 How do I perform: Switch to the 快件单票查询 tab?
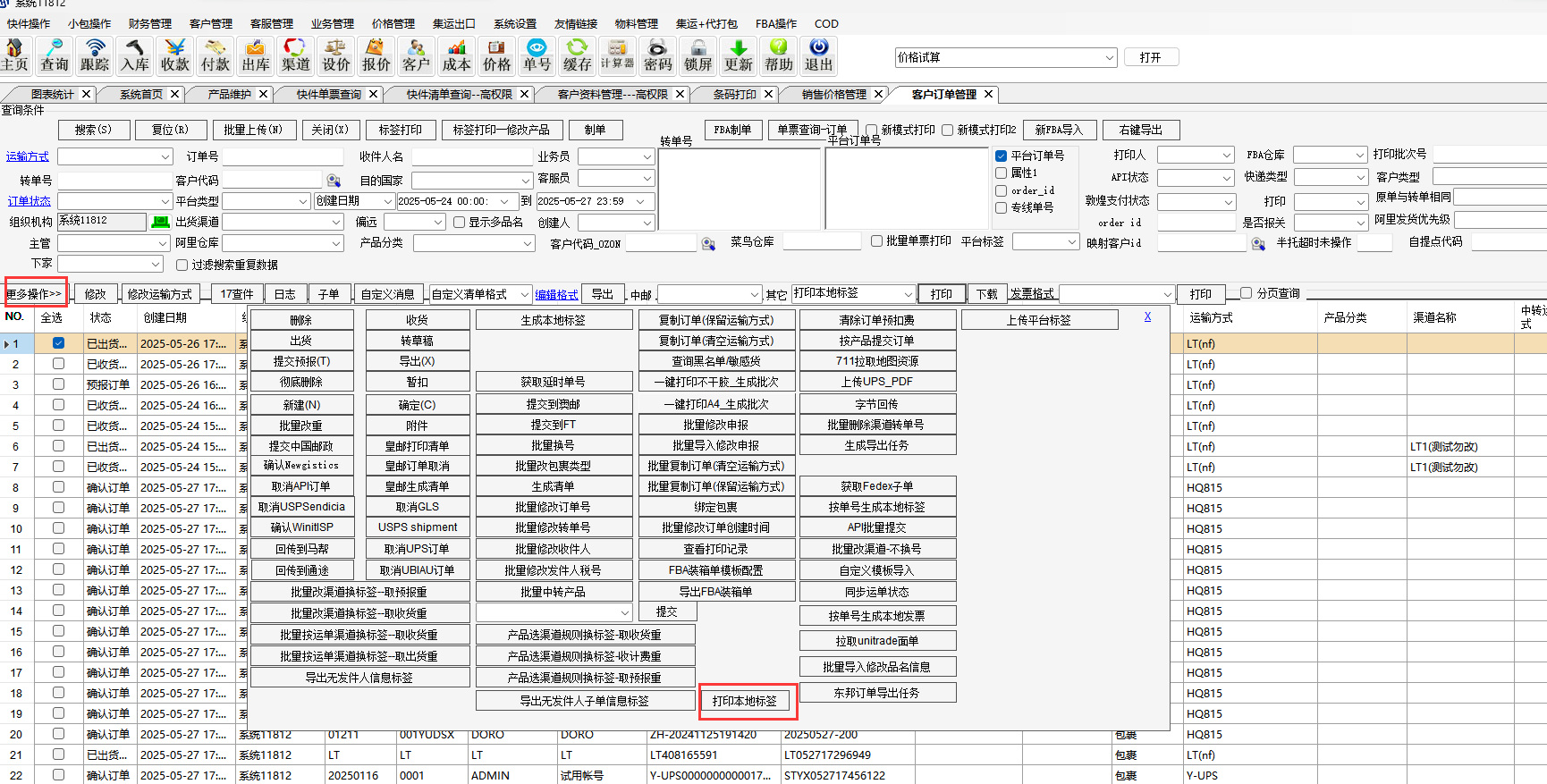[329, 94]
